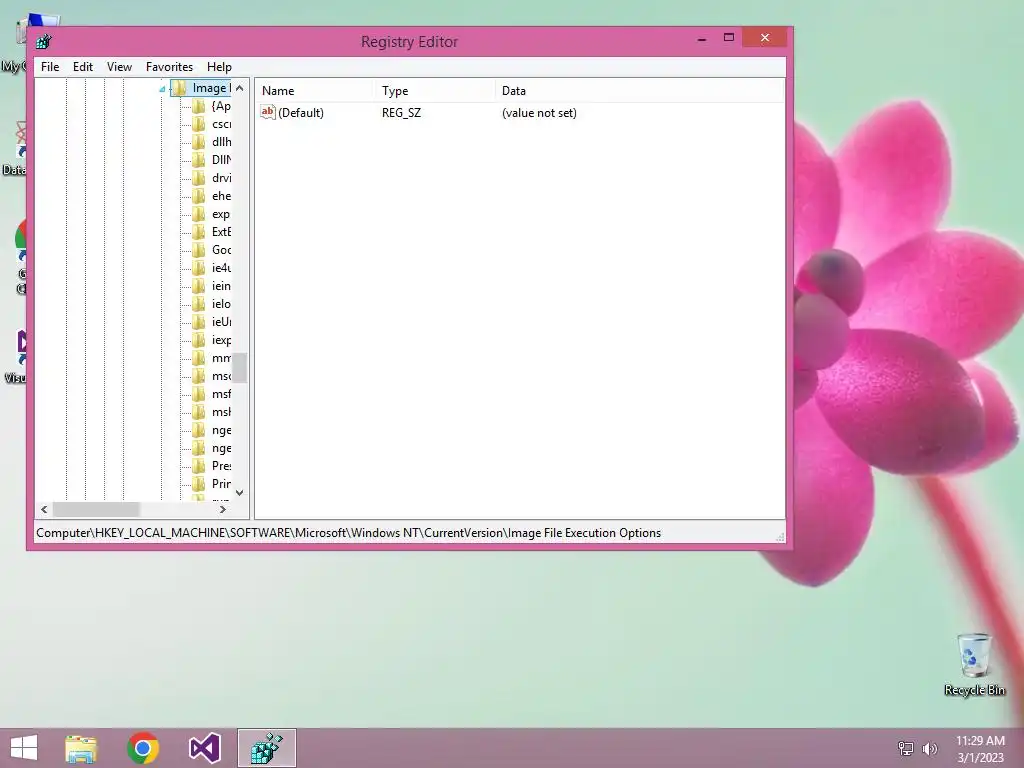Select the iexp key in the tree
Screen dimensions: 1024x768
[x=221, y=340]
